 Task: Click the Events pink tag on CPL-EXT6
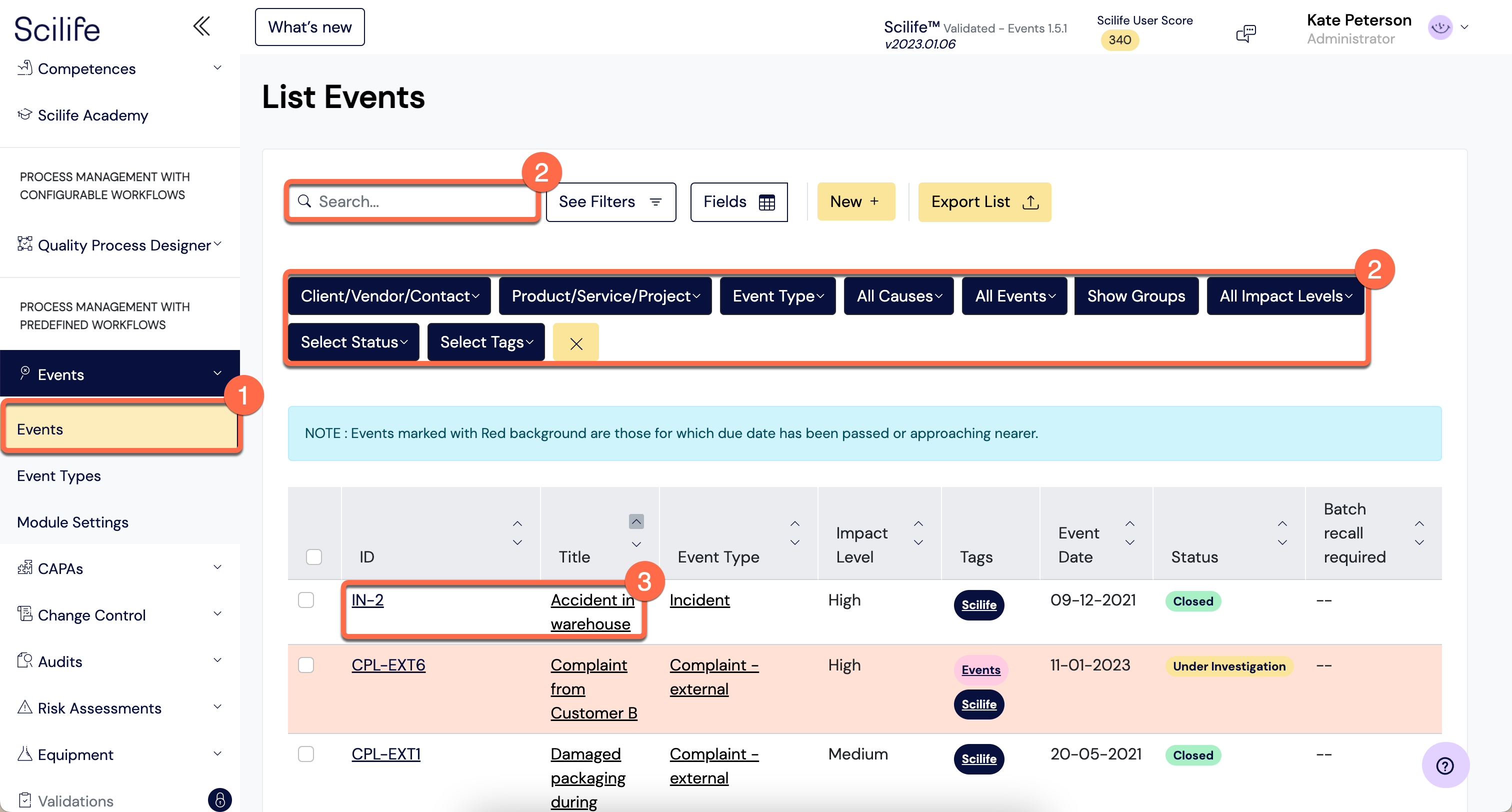point(981,669)
